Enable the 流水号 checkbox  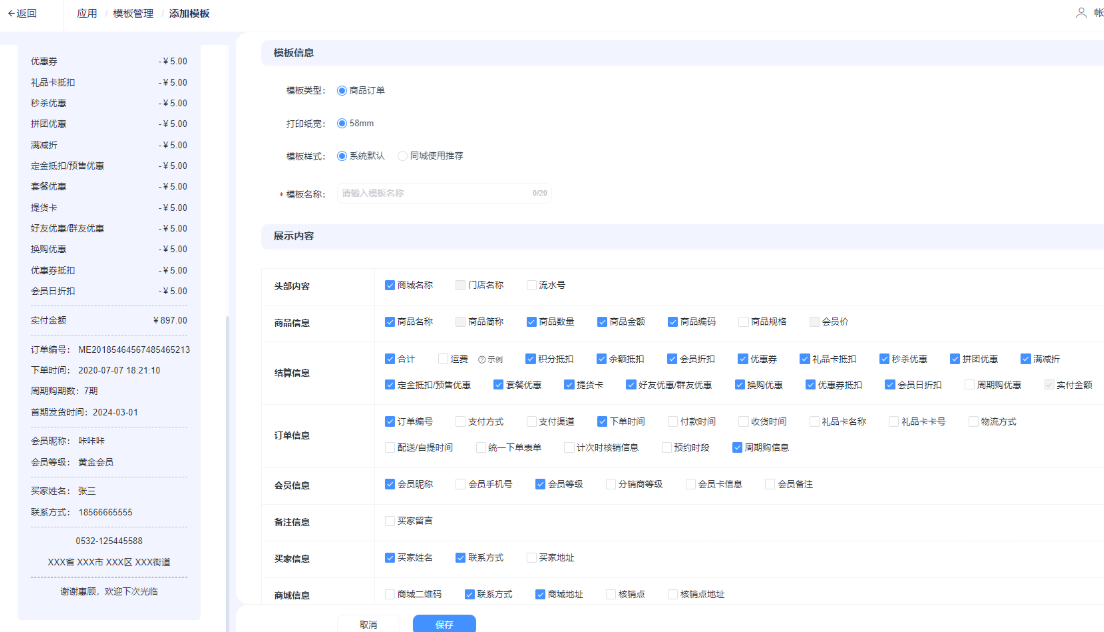533,285
